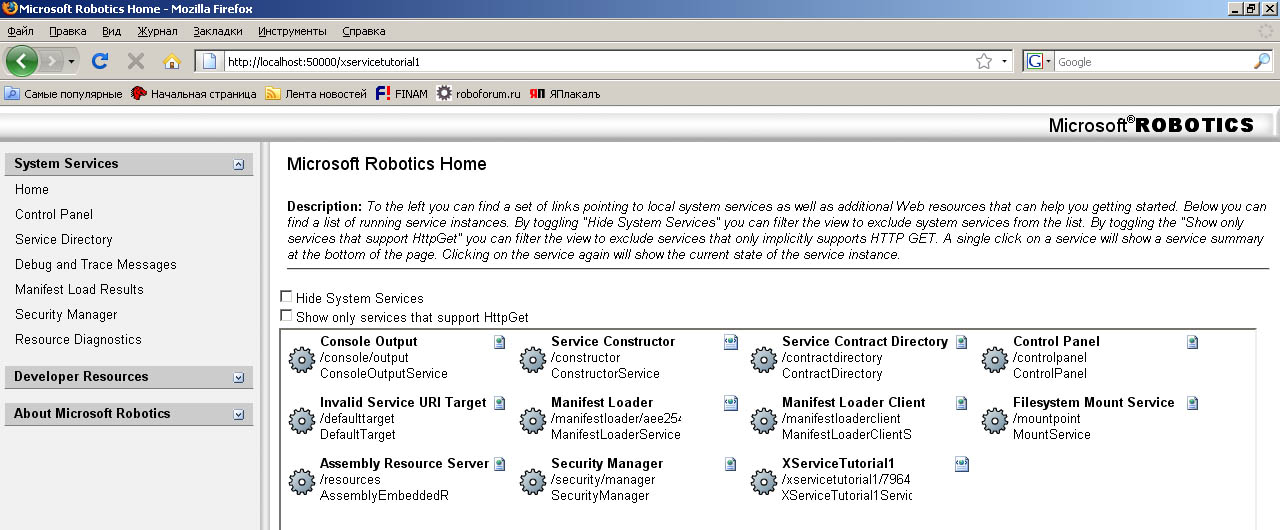Open the Справка menu
Viewport: 1280px width, 530px height.
click(x=363, y=31)
